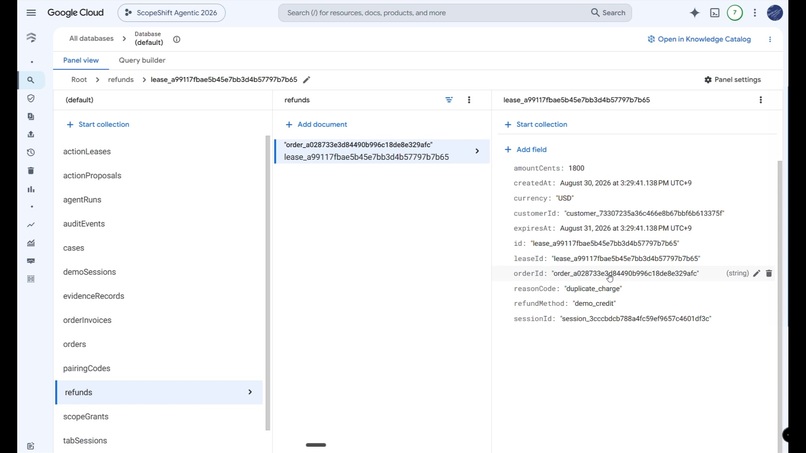Click the Firestore logo in sidebar
The image size is (806, 453).
(x=31, y=38)
